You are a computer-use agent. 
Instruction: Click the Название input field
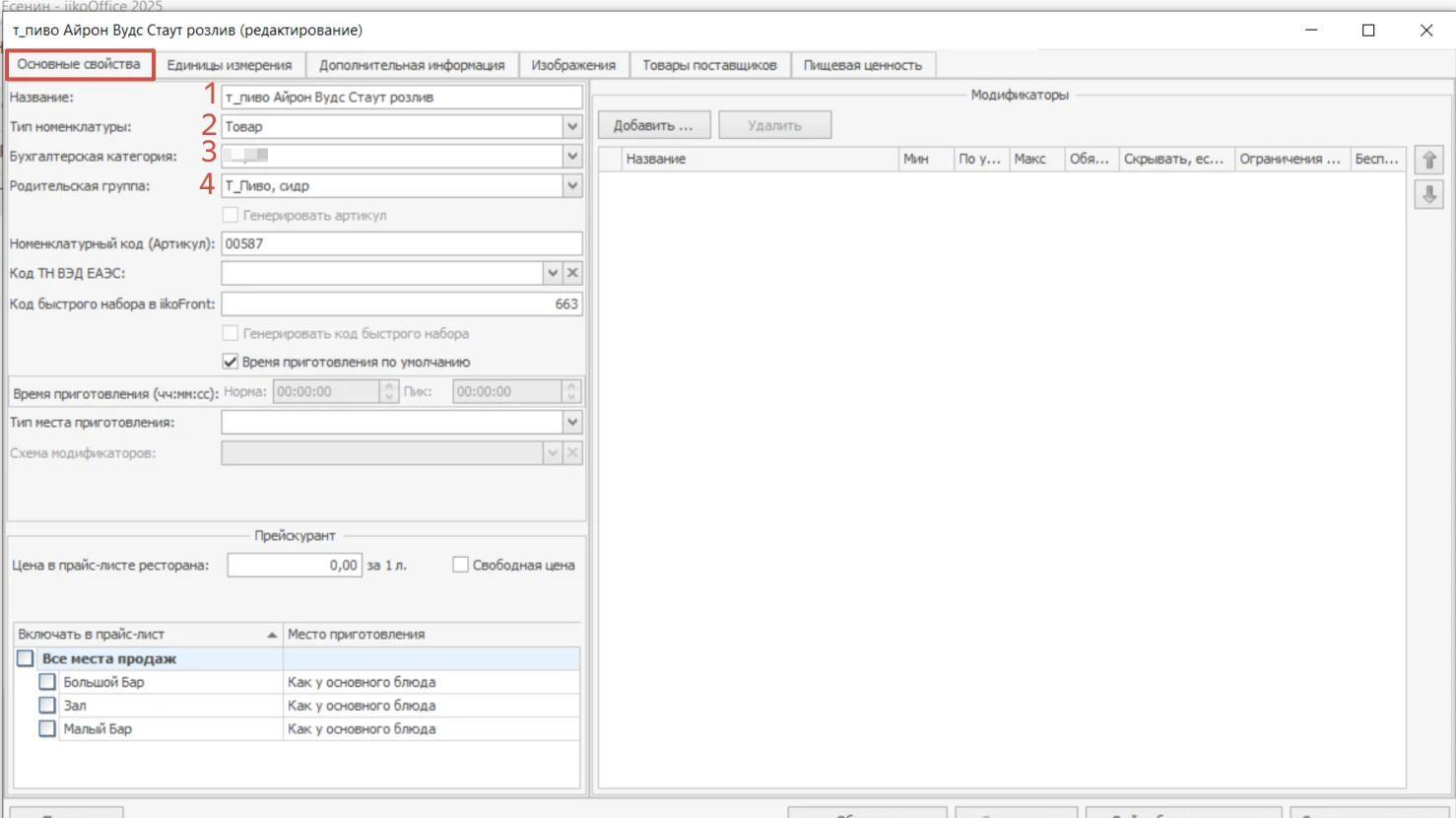(402, 97)
